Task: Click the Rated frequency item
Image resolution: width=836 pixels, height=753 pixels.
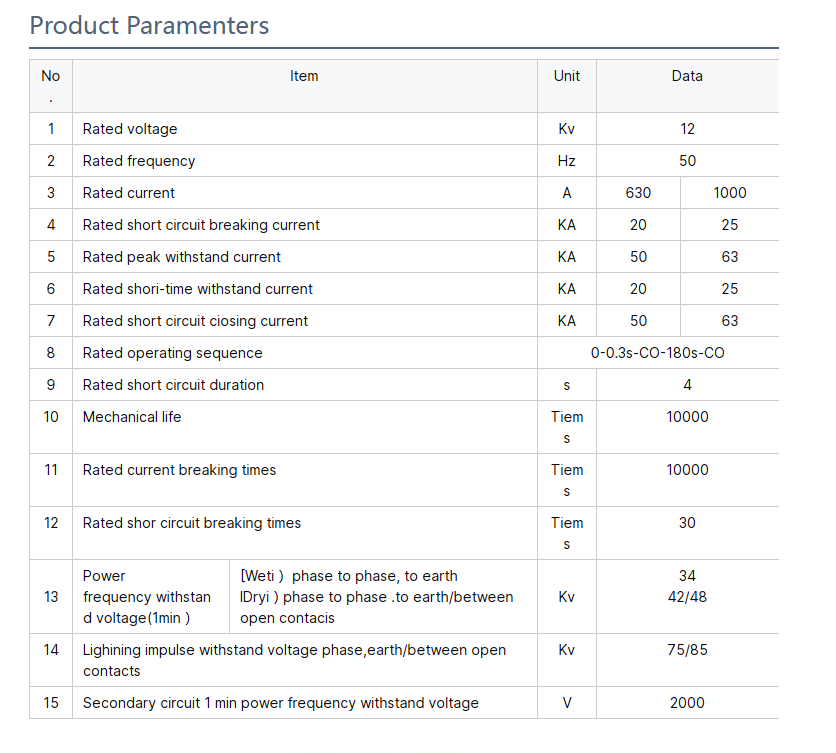Action: (139, 161)
